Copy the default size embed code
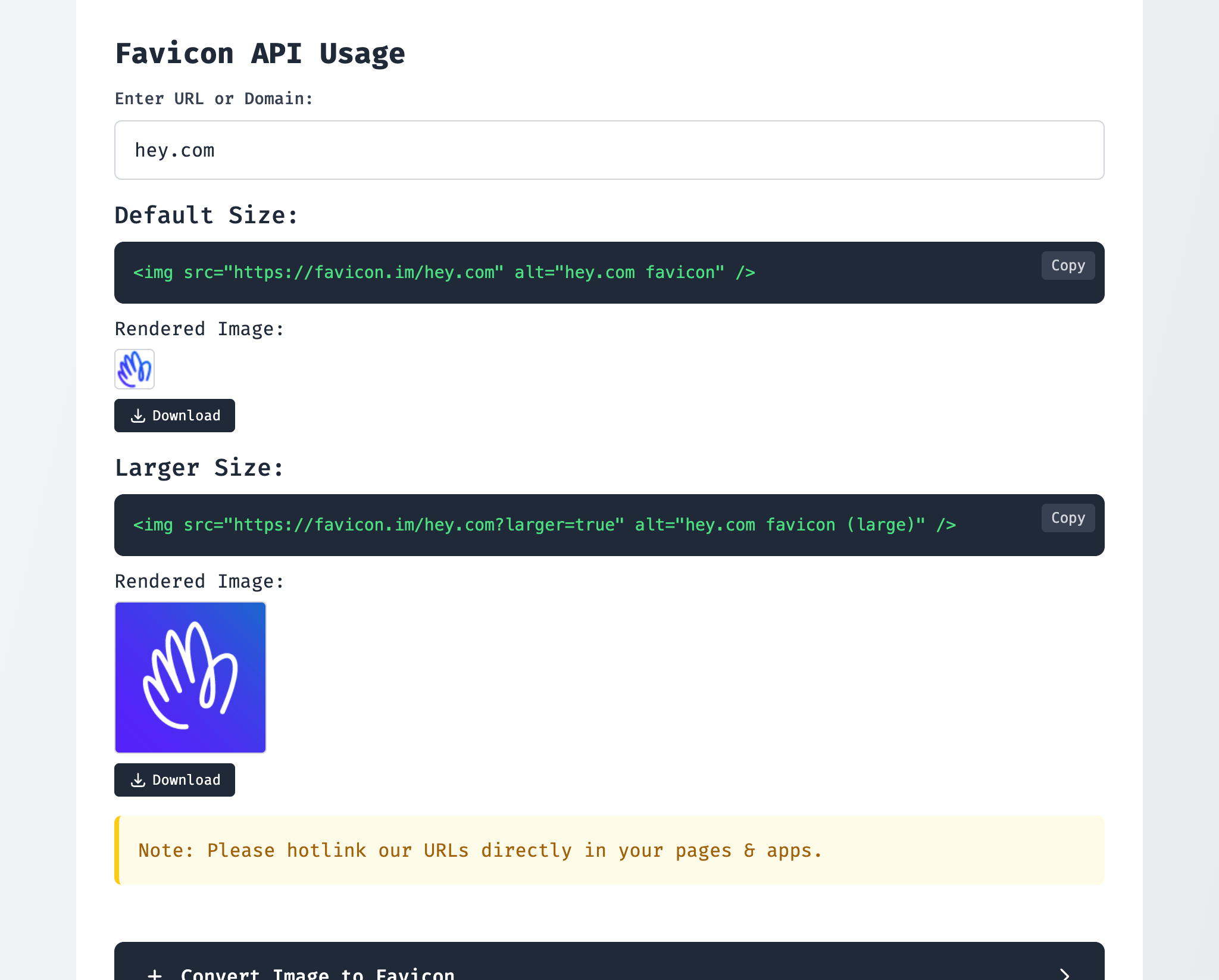1219x980 pixels. pos(1067,266)
